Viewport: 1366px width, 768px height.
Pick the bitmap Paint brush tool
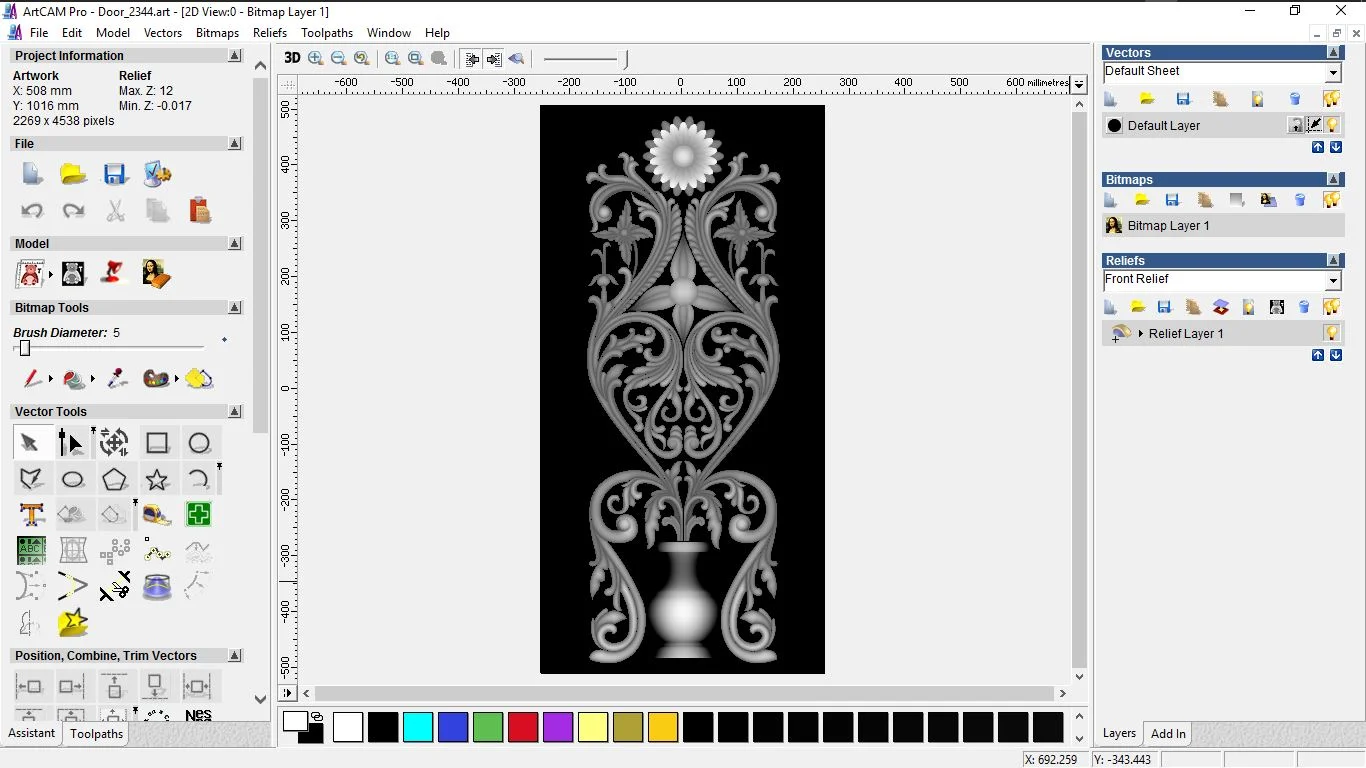pos(31,379)
